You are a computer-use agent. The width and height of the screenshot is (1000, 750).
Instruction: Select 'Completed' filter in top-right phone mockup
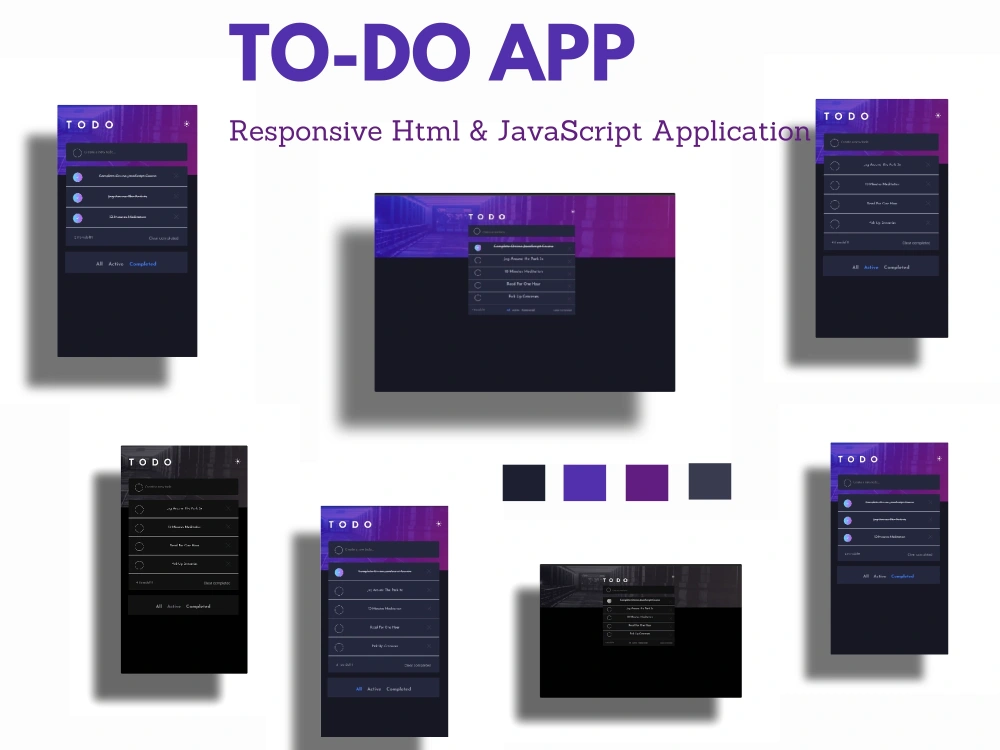897,267
